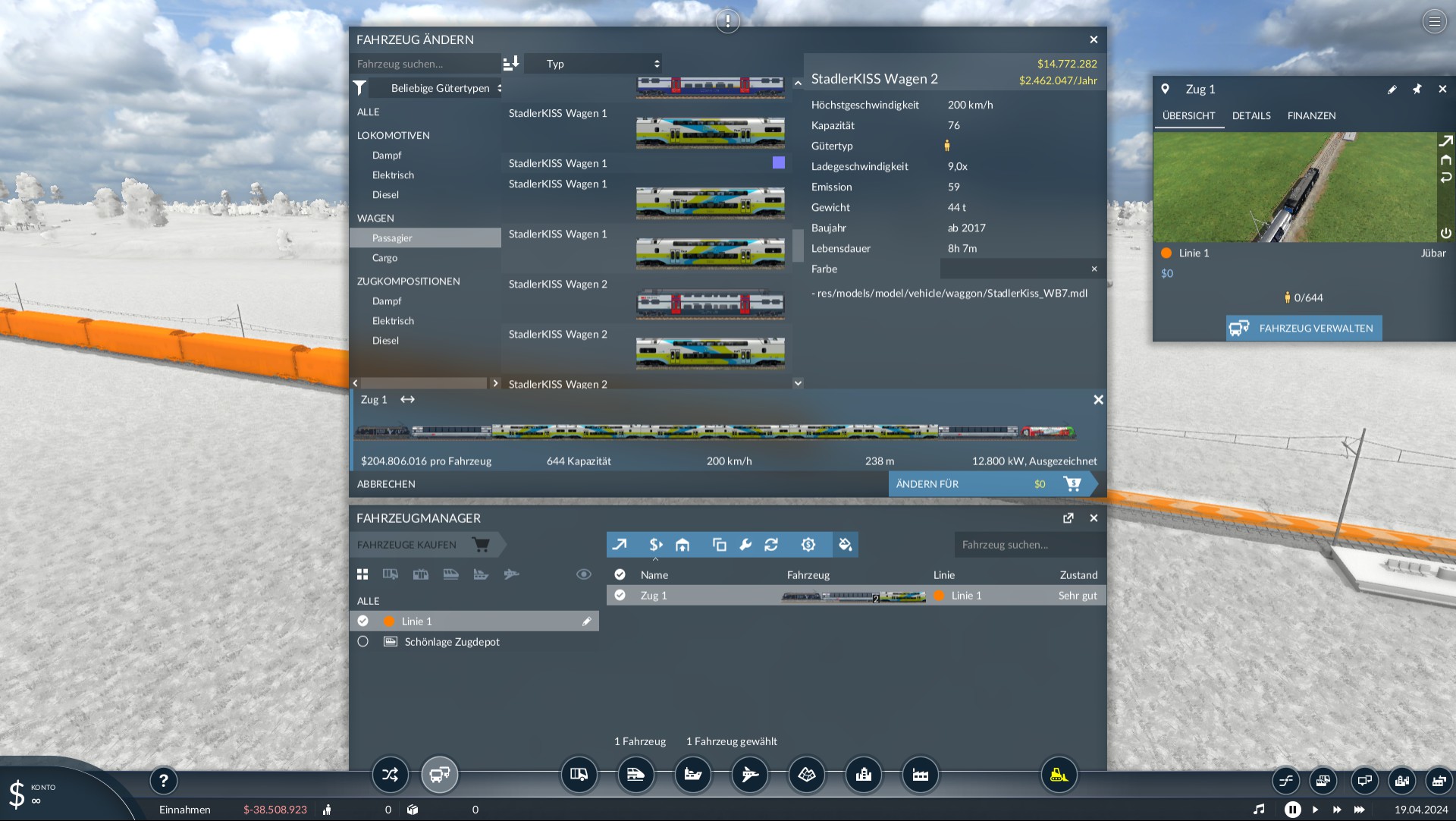Toggle the Zug 1 row checkbox
This screenshot has width=1456, height=821.
620,596
